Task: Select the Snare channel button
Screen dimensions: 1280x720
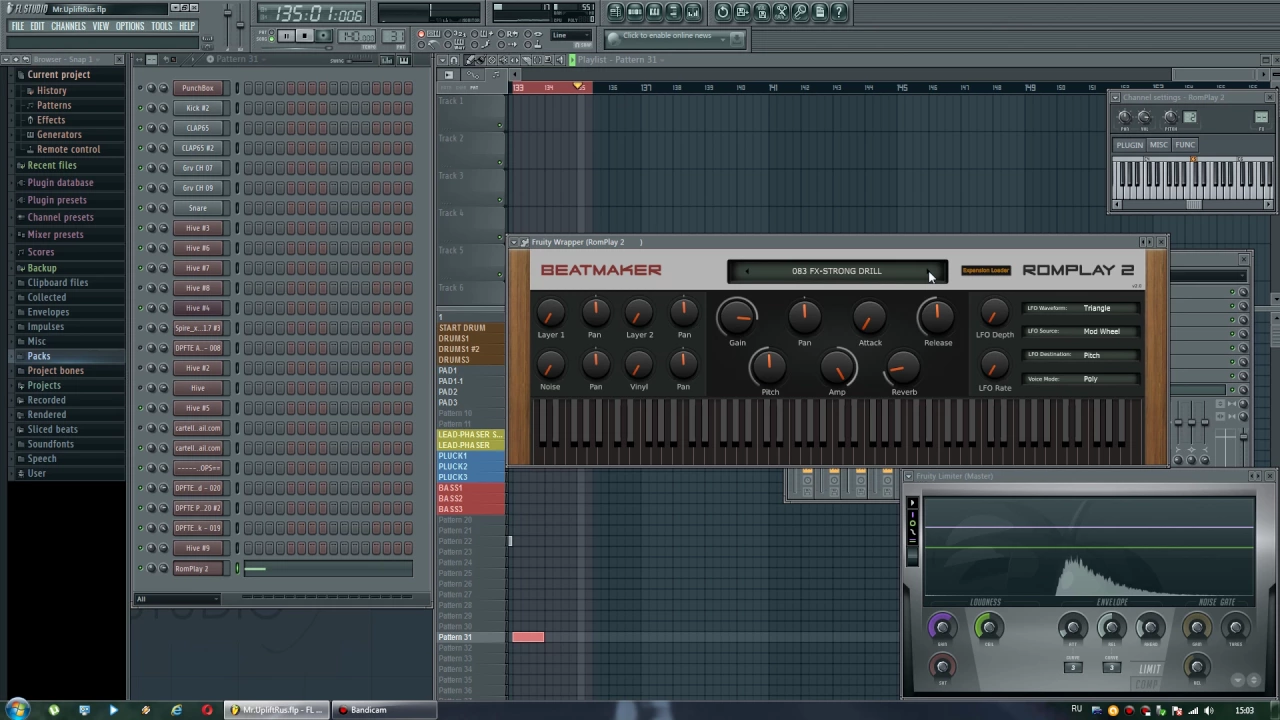Action: pos(198,208)
